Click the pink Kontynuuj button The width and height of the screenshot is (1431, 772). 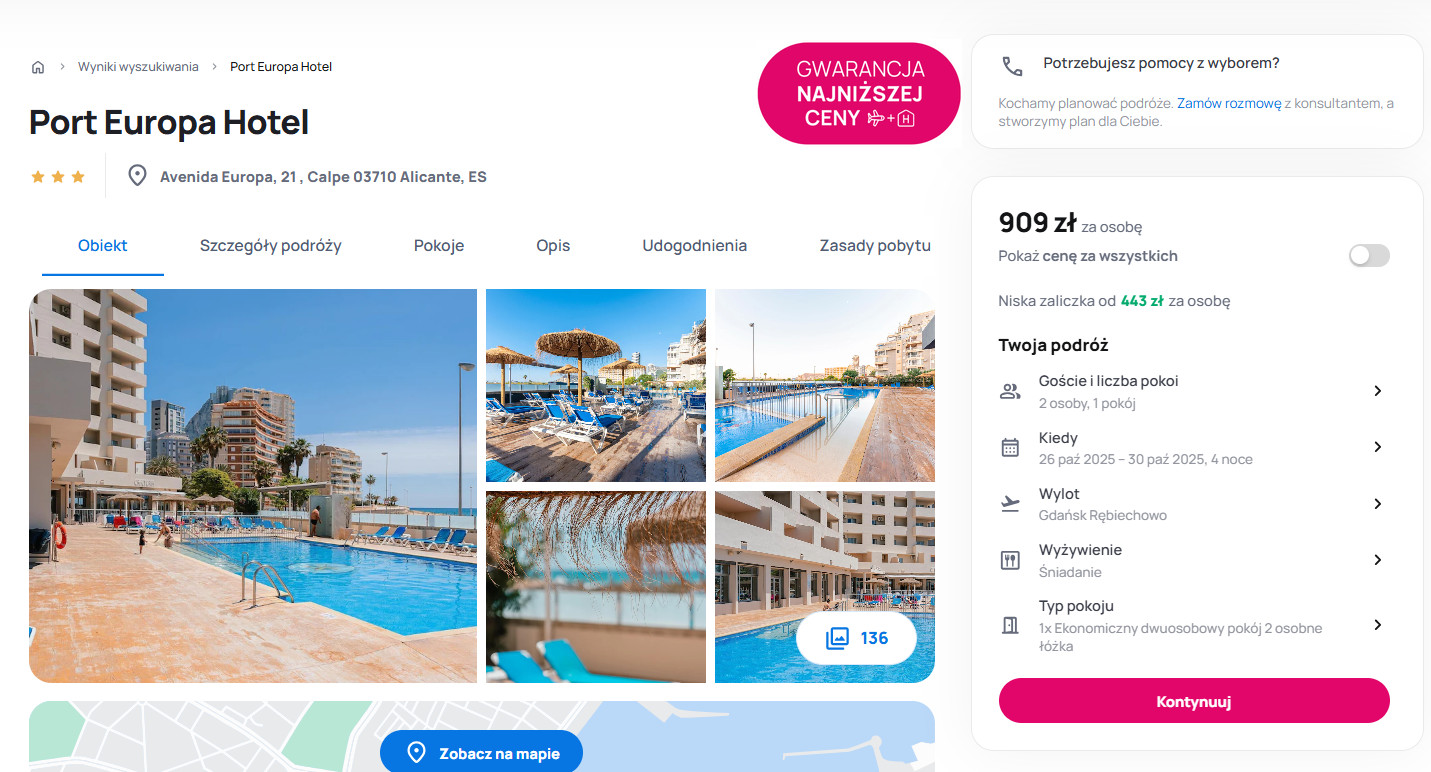1194,701
